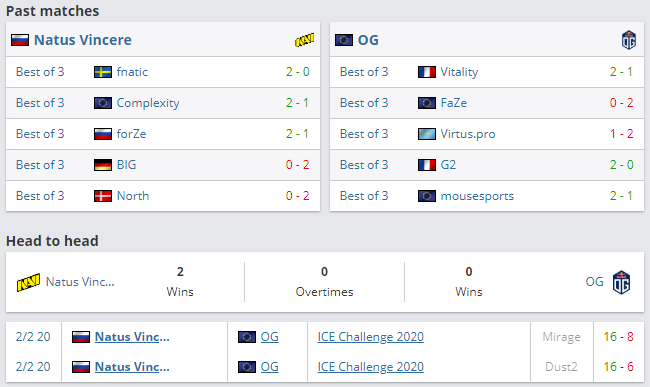This screenshot has width=650, height=387.
Task: Open the mousesports match row
Action: (487, 196)
